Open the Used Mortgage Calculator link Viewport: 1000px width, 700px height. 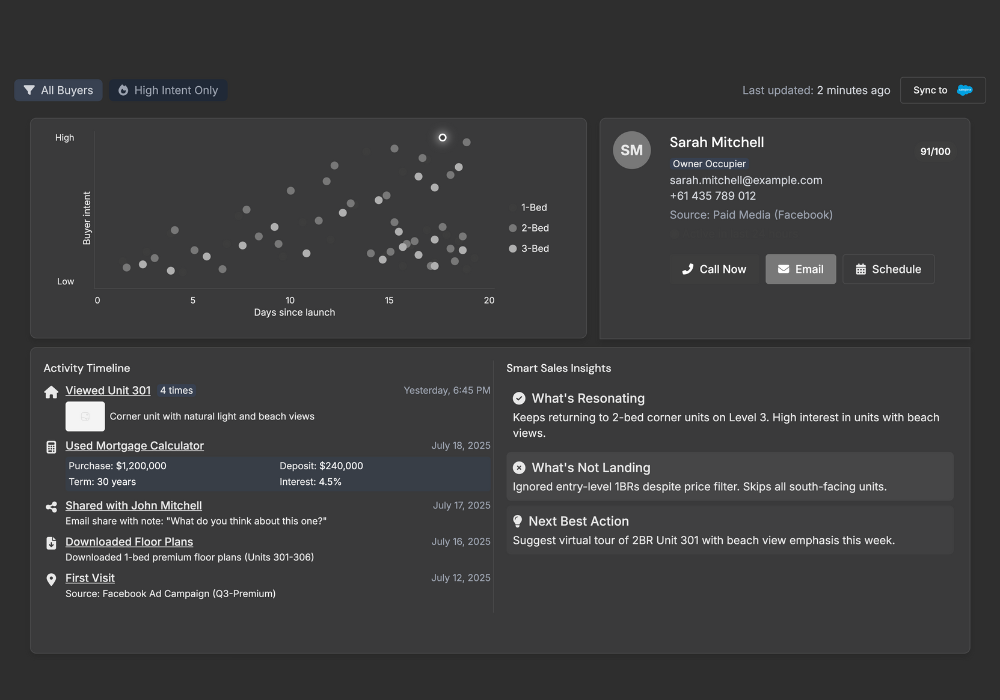(x=134, y=446)
